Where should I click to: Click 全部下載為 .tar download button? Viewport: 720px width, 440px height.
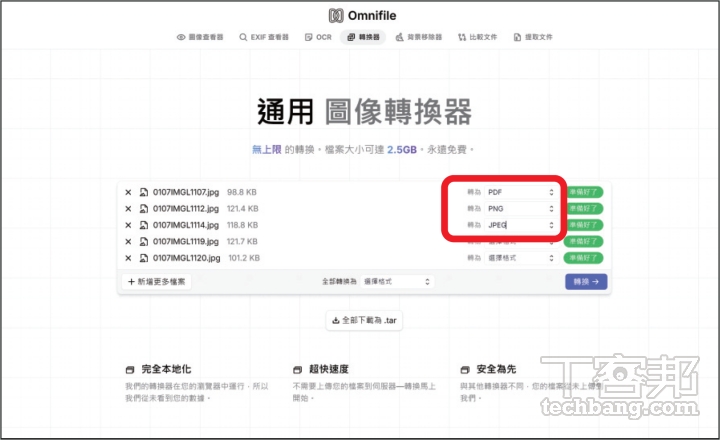coord(364,320)
